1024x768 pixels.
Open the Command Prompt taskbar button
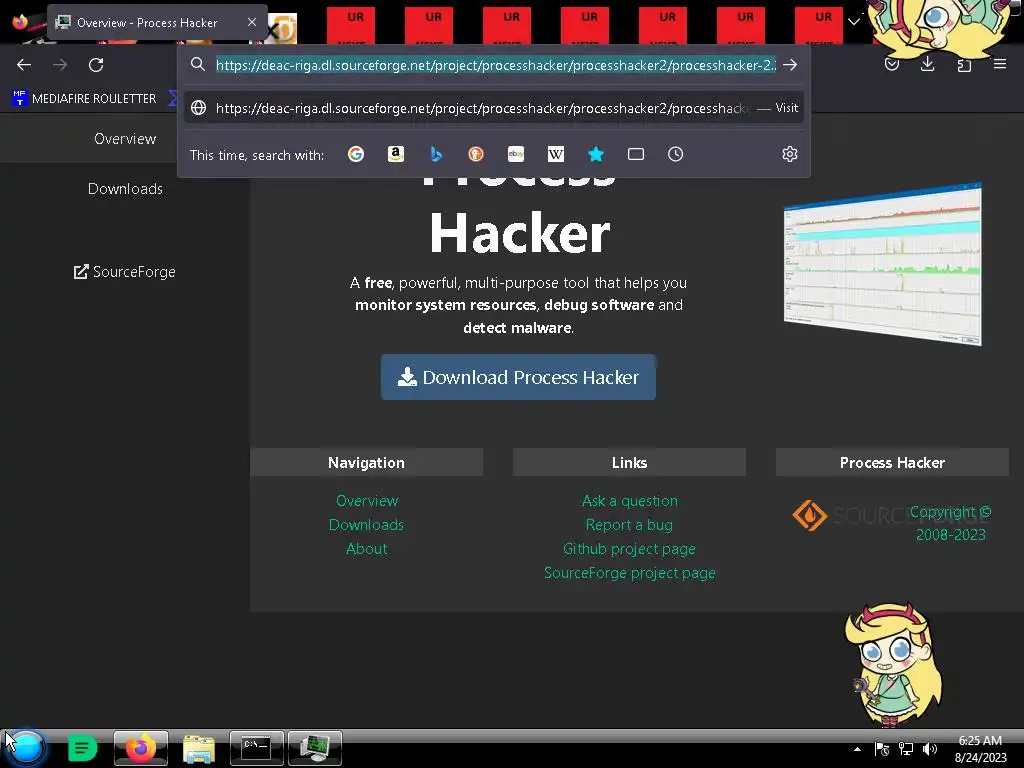[x=257, y=748]
